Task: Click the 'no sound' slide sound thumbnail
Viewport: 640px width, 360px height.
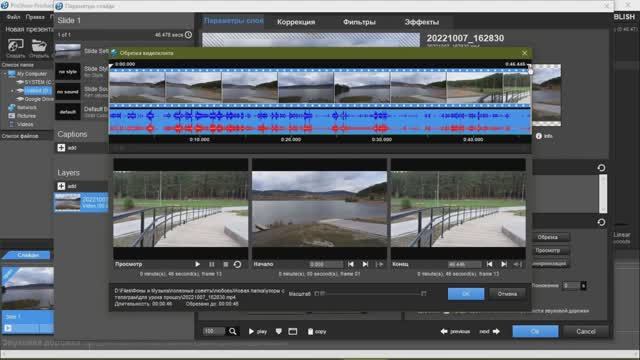Action: point(68,92)
